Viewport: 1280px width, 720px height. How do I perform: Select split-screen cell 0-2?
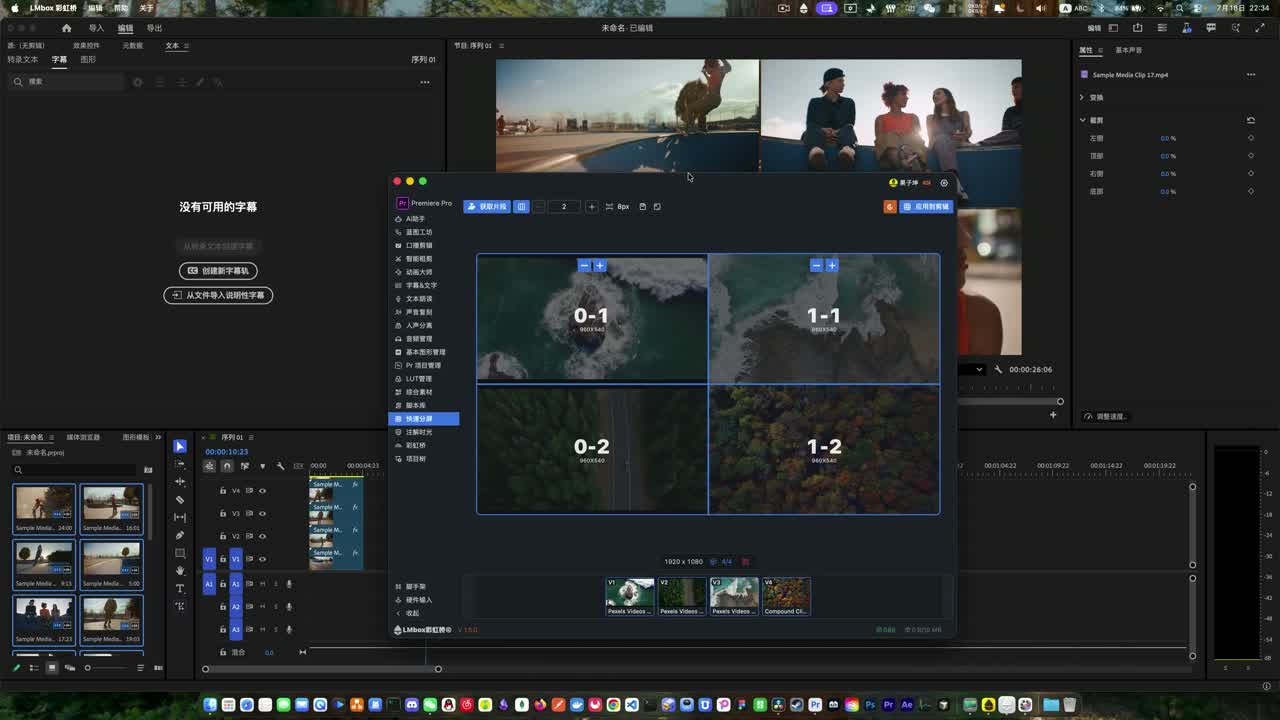tap(592, 449)
